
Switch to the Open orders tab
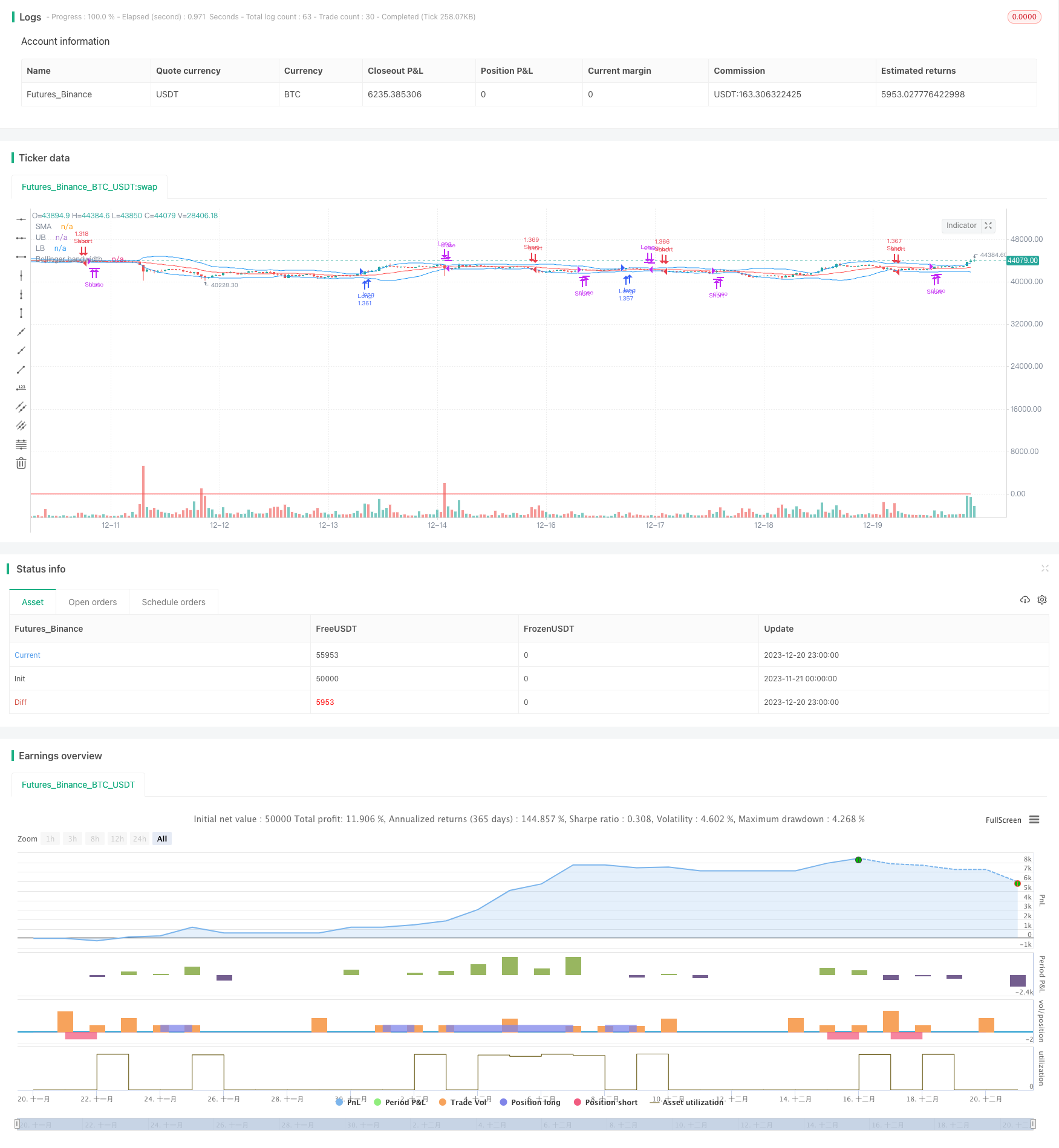[x=93, y=602]
